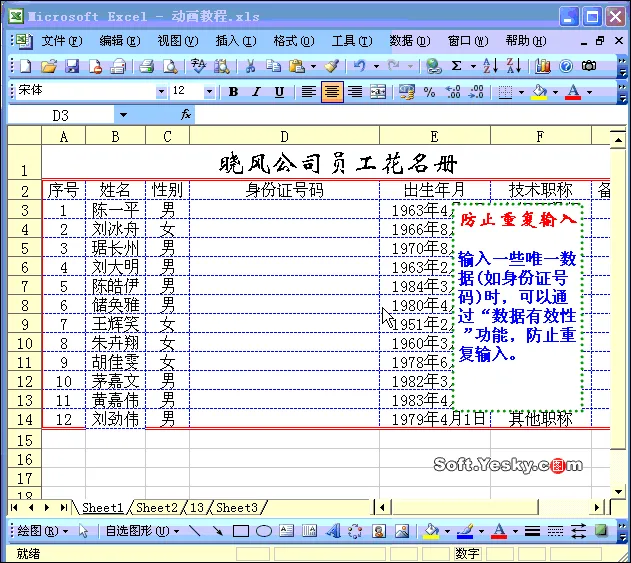Image resolution: width=631 pixels, height=563 pixels.
Task: Open the font size dropdown showing 12
Action: pos(209,92)
